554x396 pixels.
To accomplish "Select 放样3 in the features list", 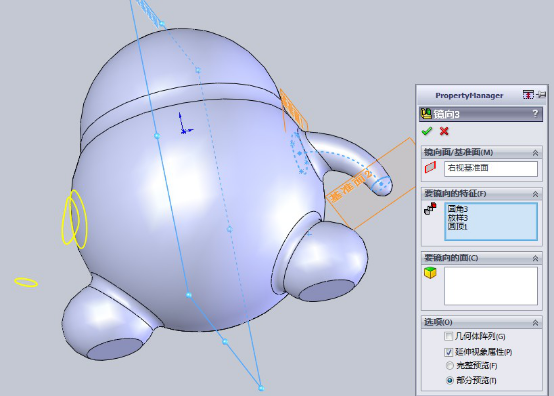I will point(458,218).
